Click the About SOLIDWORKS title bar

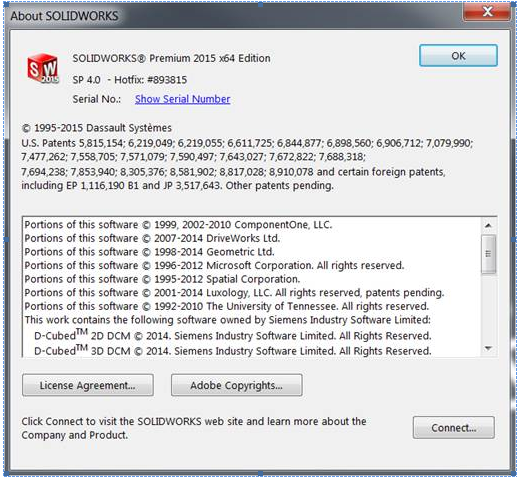tap(233, 15)
